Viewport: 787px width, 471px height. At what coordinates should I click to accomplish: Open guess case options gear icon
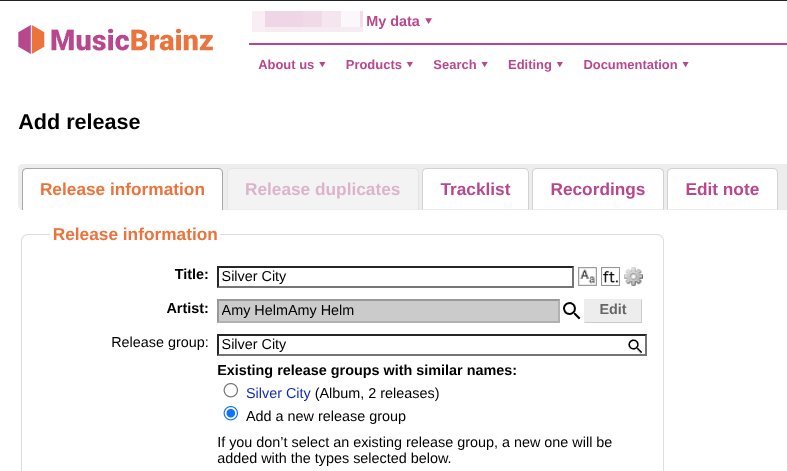point(633,277)
